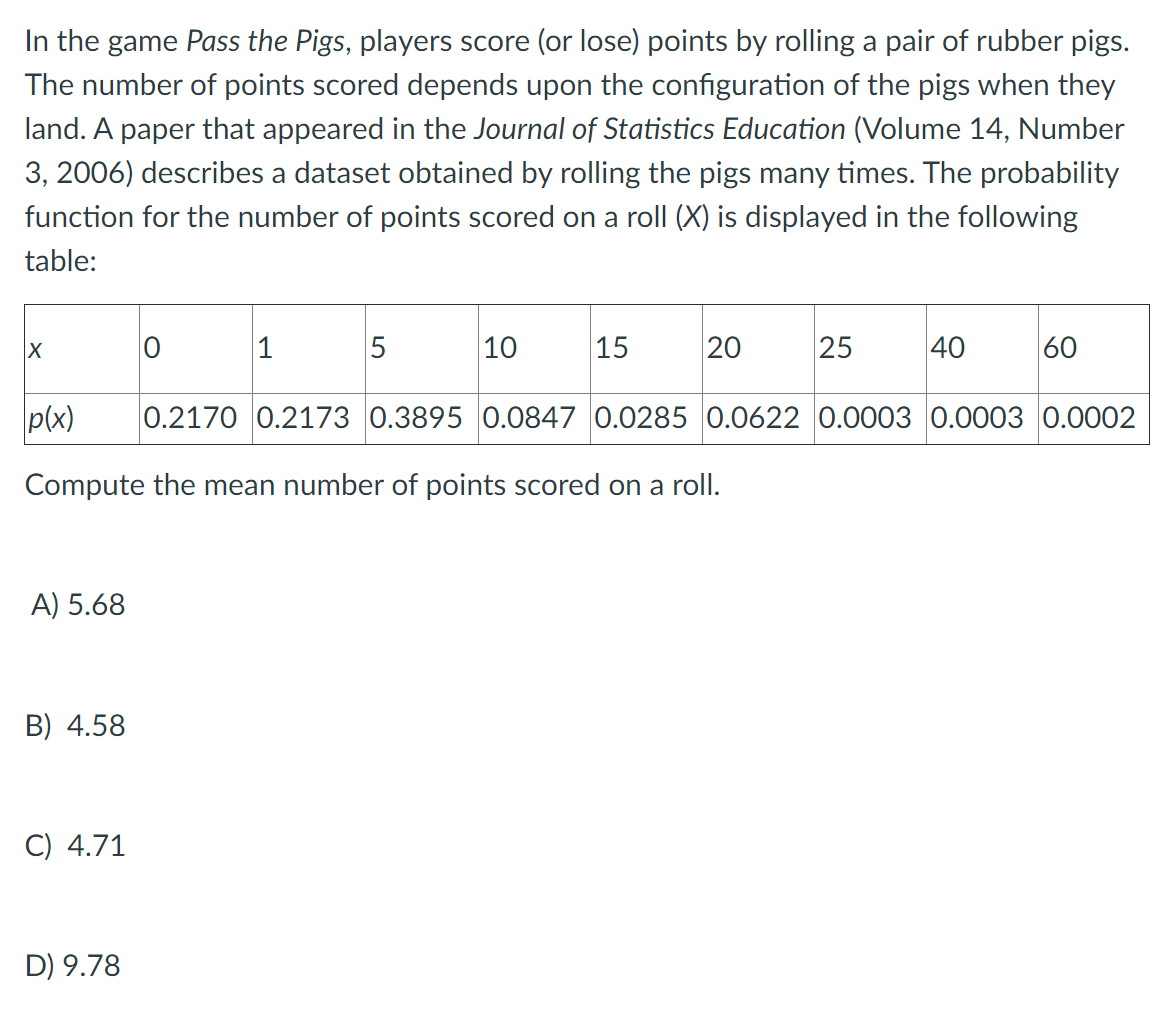Click the italic Journal of Statistics Education text
This screenshot has height=1019, width=1167.
[659, 129]
